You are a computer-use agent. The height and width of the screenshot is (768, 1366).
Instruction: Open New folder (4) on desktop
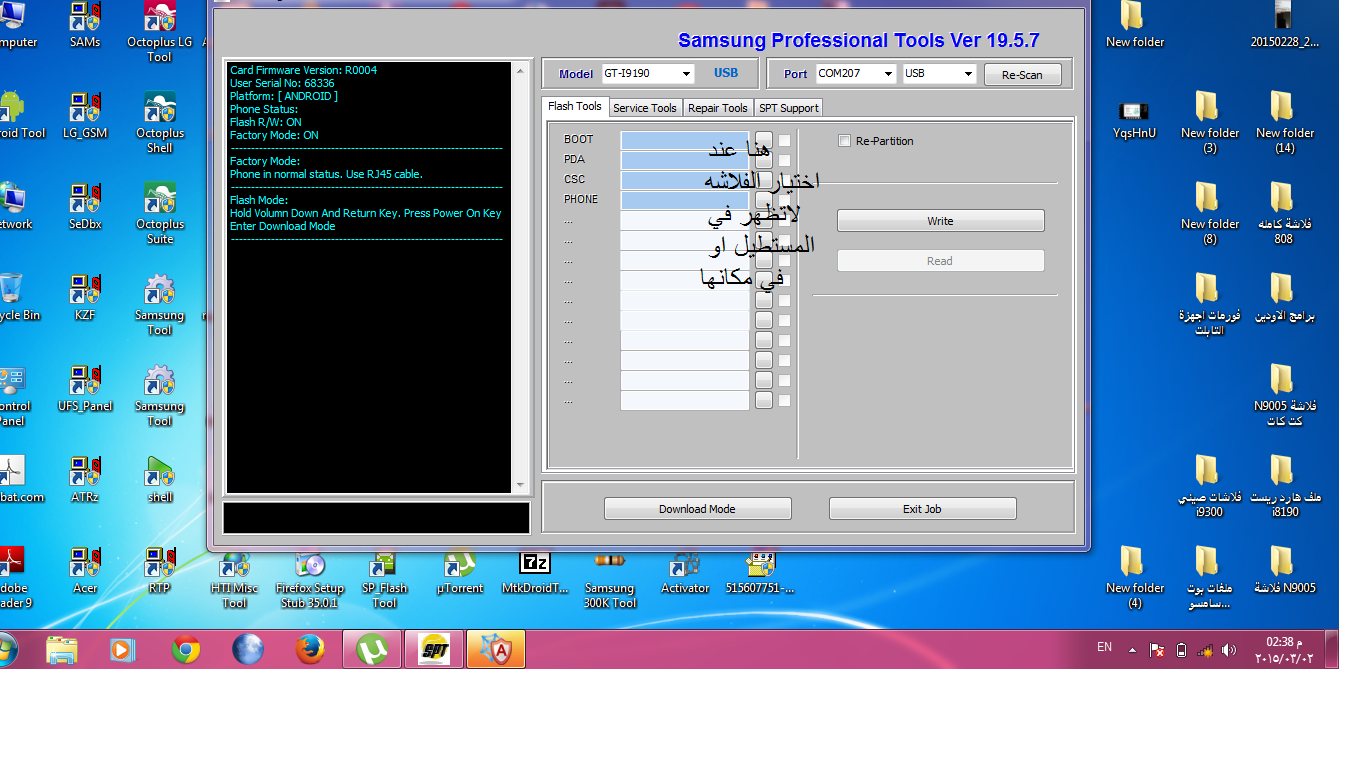(x=1134, y=578)
